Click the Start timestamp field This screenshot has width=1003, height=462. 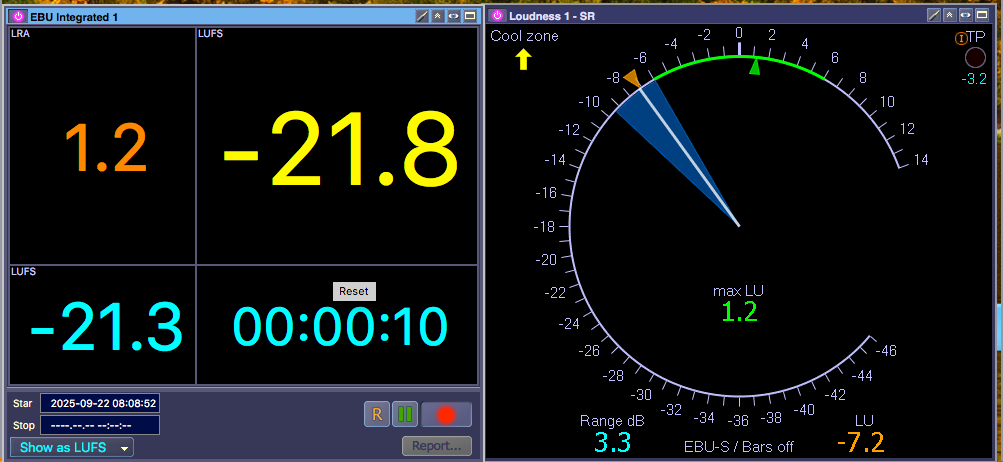[100, 403]
